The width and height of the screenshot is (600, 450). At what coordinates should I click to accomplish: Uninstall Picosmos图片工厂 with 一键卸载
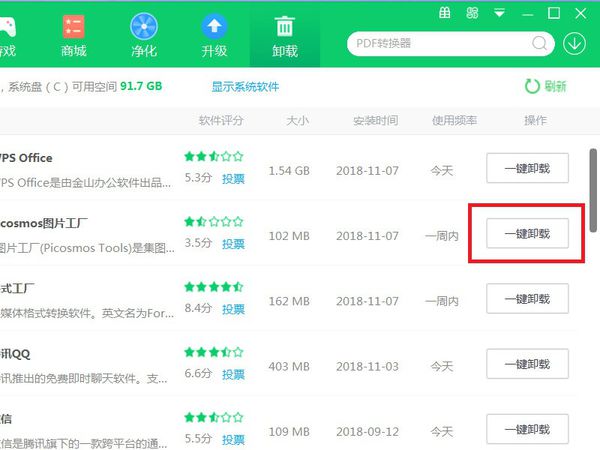click(527, 233)
